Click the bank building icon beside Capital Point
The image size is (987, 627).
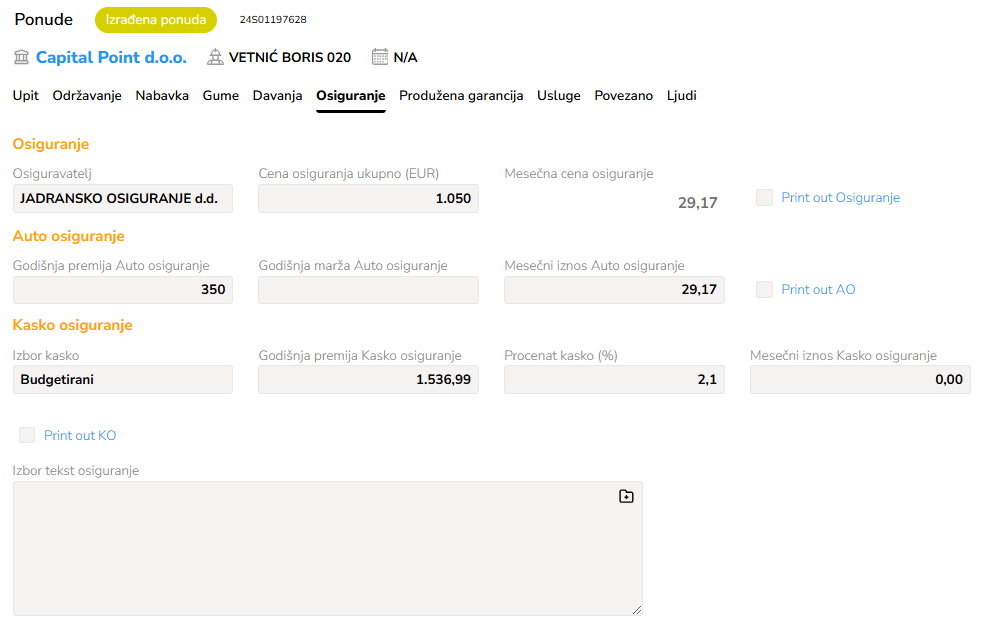tap(21, 57)
